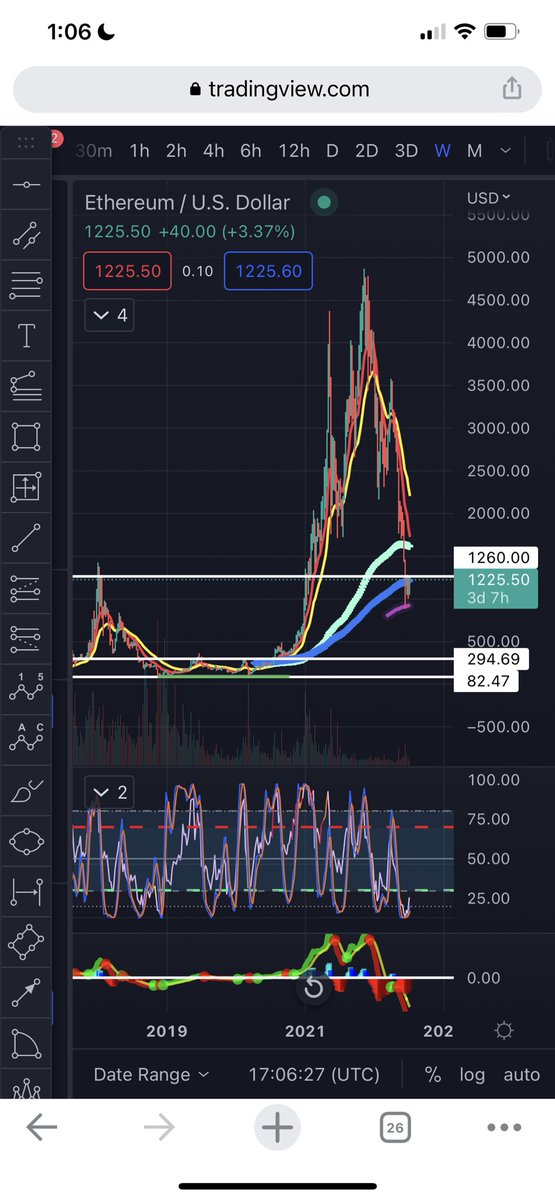Reset the chart with the undo arrow
This screenshot has width=555, height=1200.
pos(314,987)
